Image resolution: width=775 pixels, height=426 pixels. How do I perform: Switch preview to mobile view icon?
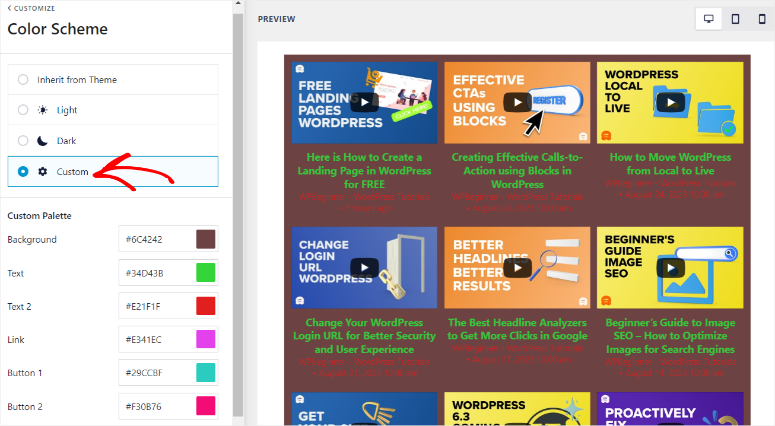tap(762, 19)
